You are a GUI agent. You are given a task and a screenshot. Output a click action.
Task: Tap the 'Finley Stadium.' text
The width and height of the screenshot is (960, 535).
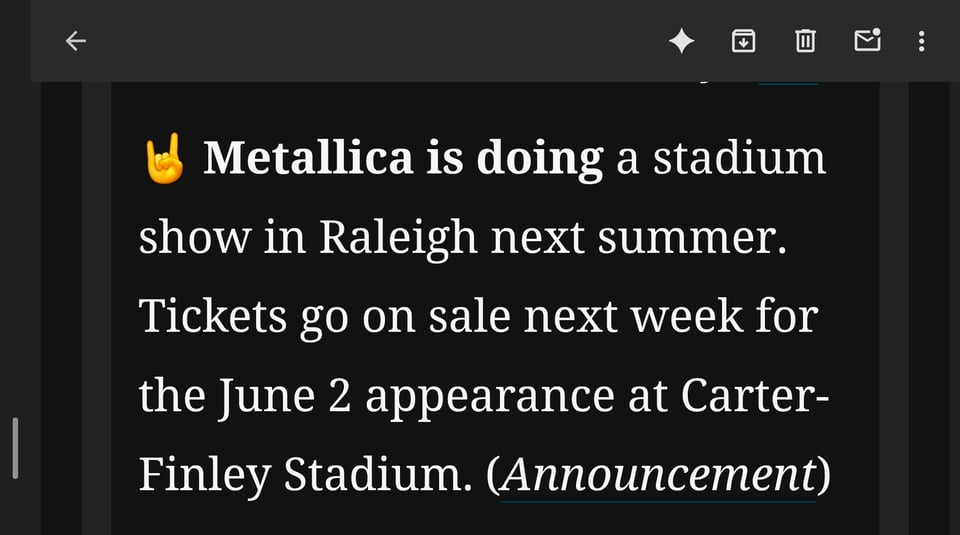tap(306, 474)
